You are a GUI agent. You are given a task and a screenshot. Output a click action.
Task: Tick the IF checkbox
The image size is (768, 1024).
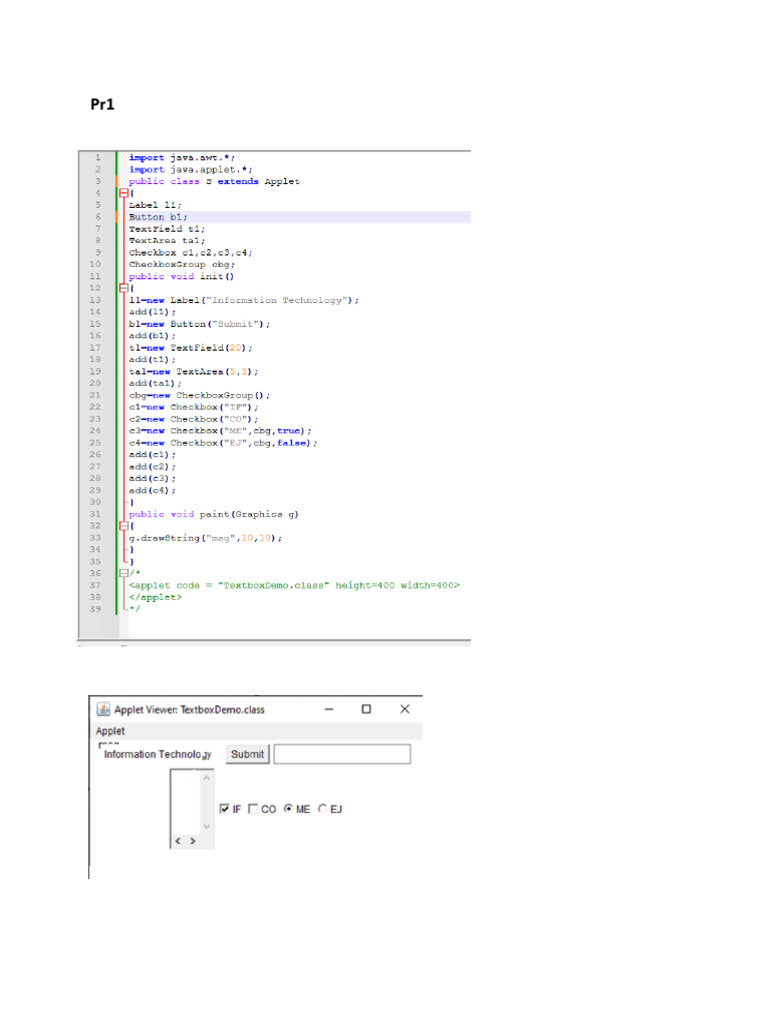coord(225,809)
